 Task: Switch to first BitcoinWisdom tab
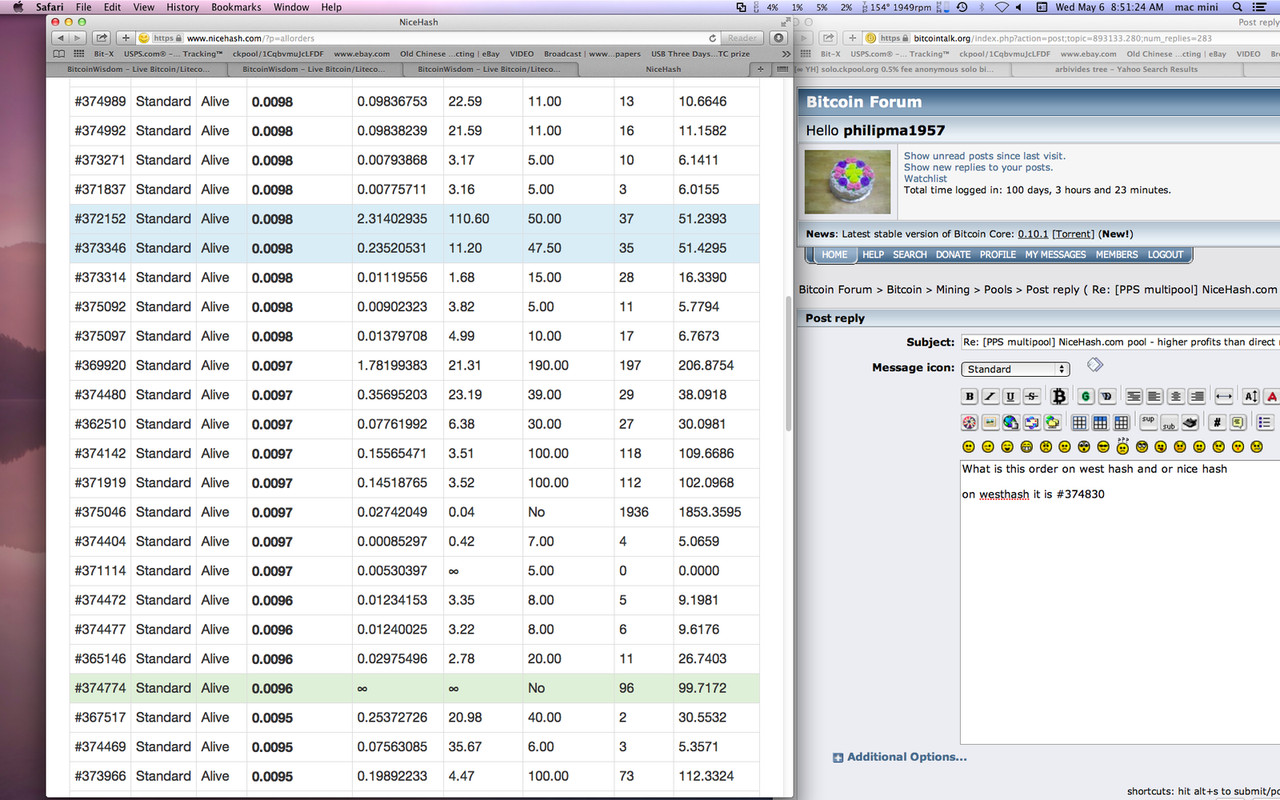tap(137, 69)
